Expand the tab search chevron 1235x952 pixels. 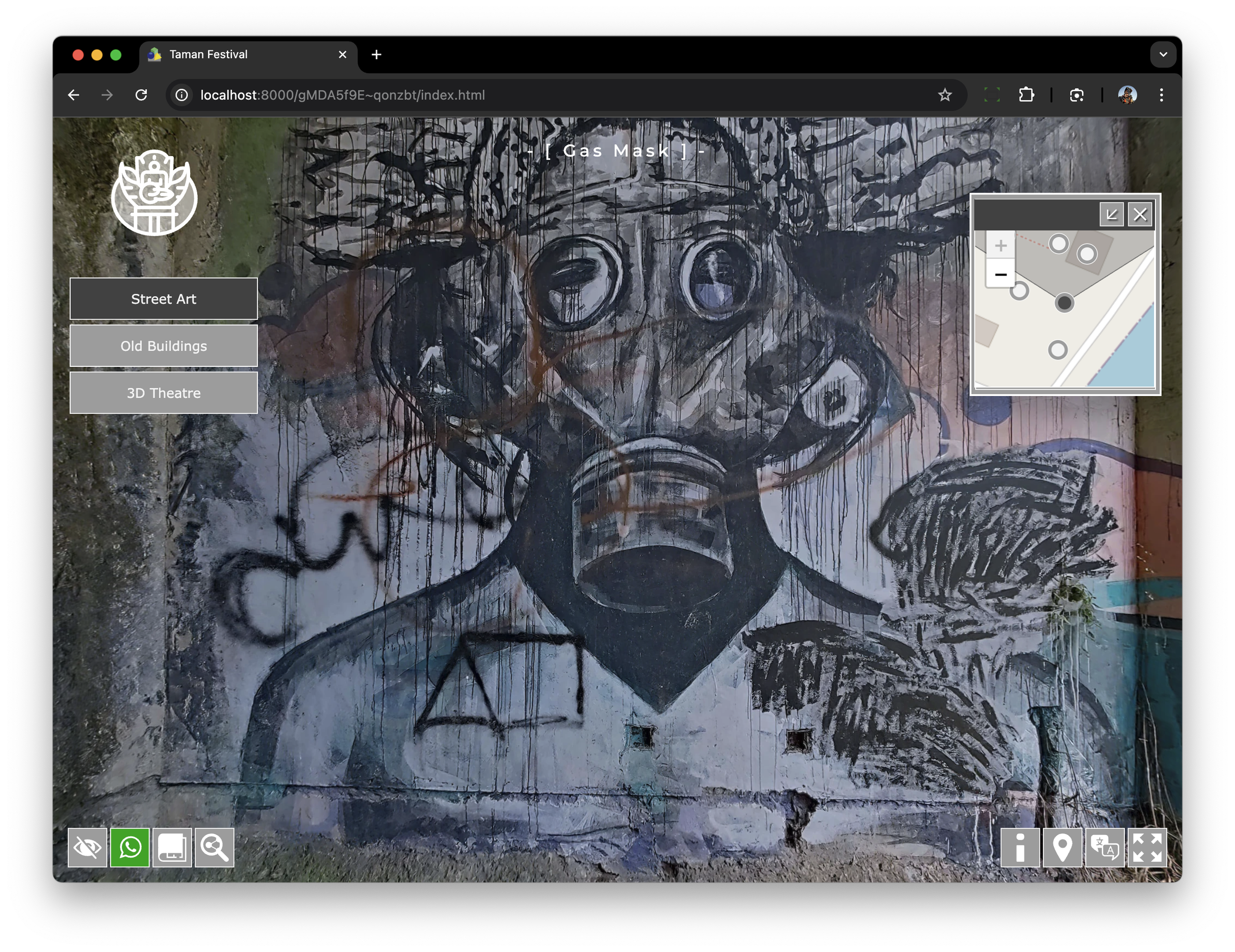click(1162, 55)
